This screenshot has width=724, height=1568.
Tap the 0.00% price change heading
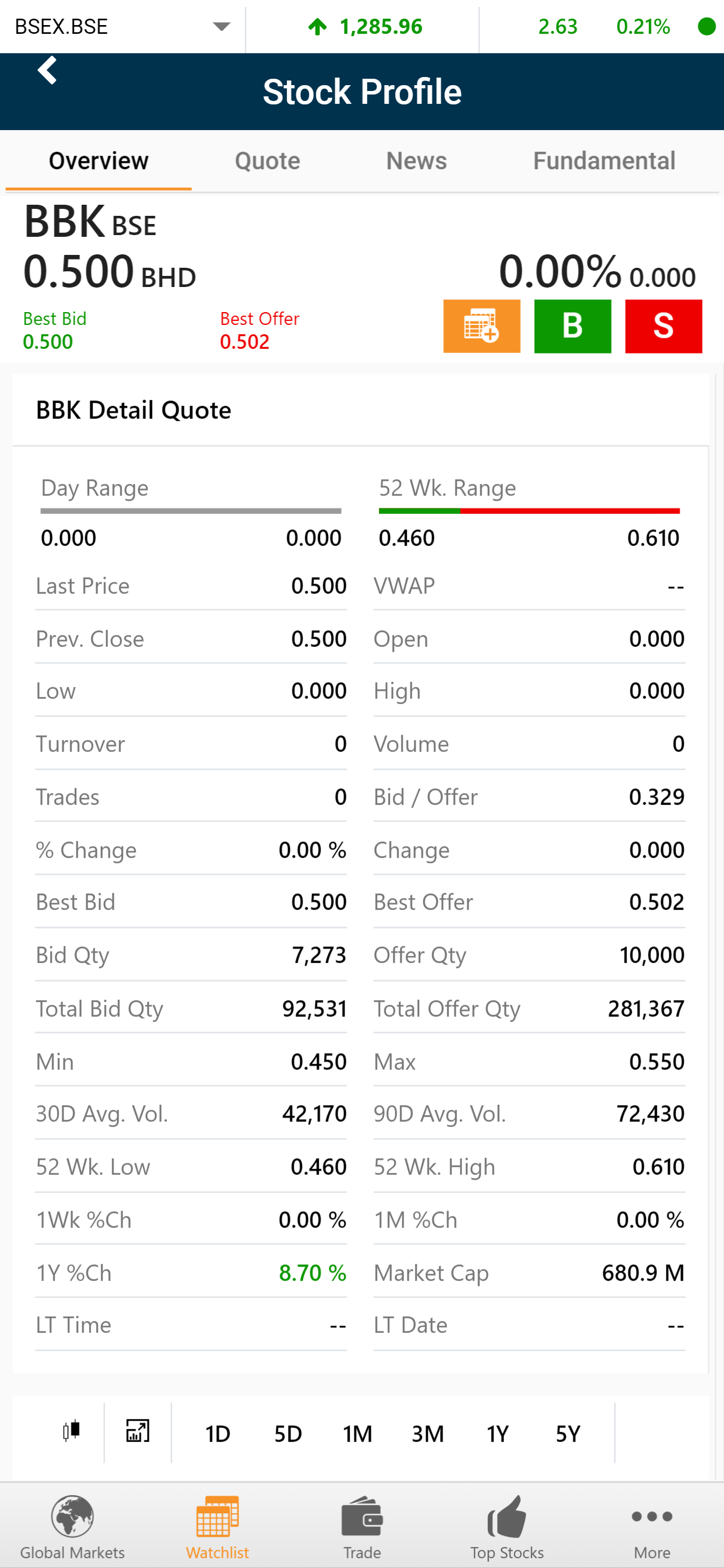(x=560, y=272)
